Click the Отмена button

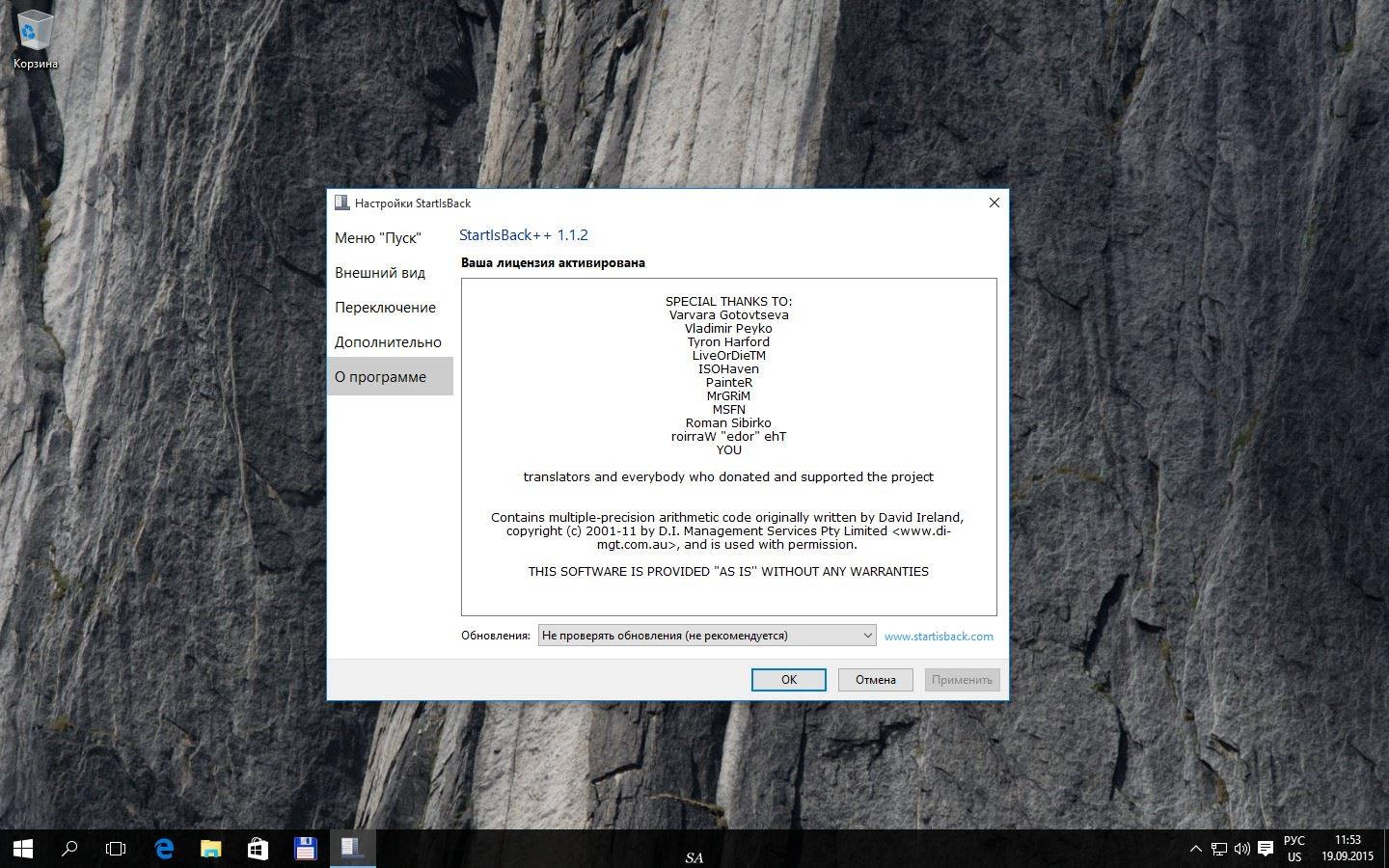(x=876, y=680)
